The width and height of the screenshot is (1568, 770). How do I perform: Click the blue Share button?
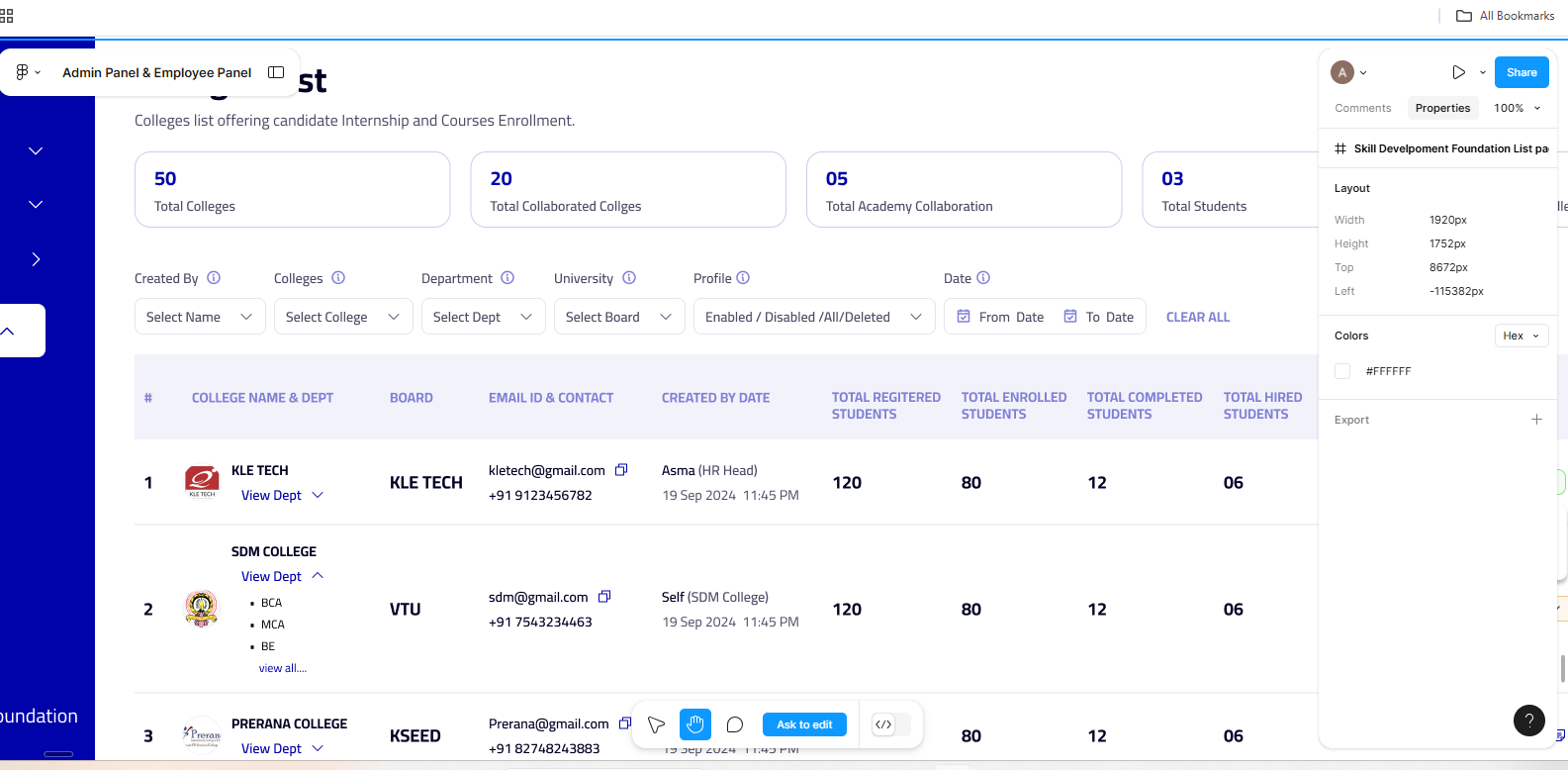click(x=1521, y=72)
